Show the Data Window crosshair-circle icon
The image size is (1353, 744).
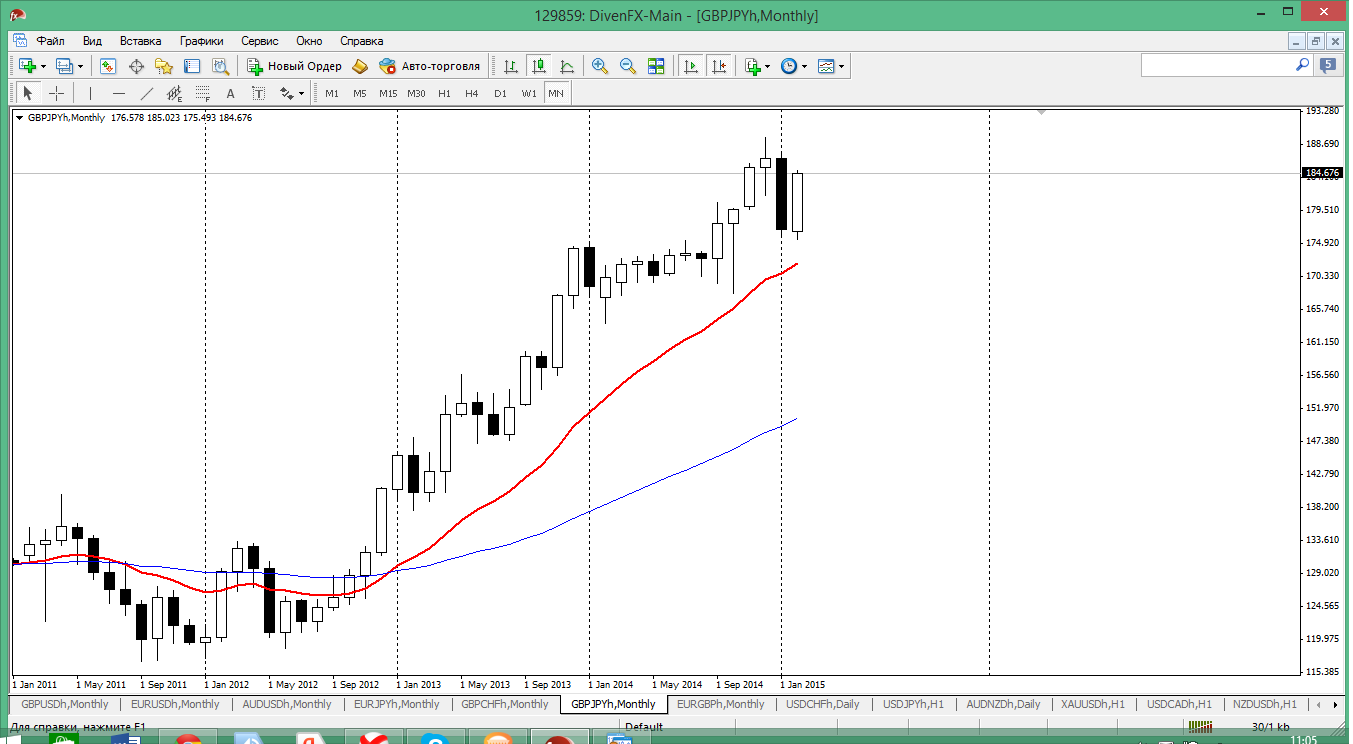[x=136, y=66]
